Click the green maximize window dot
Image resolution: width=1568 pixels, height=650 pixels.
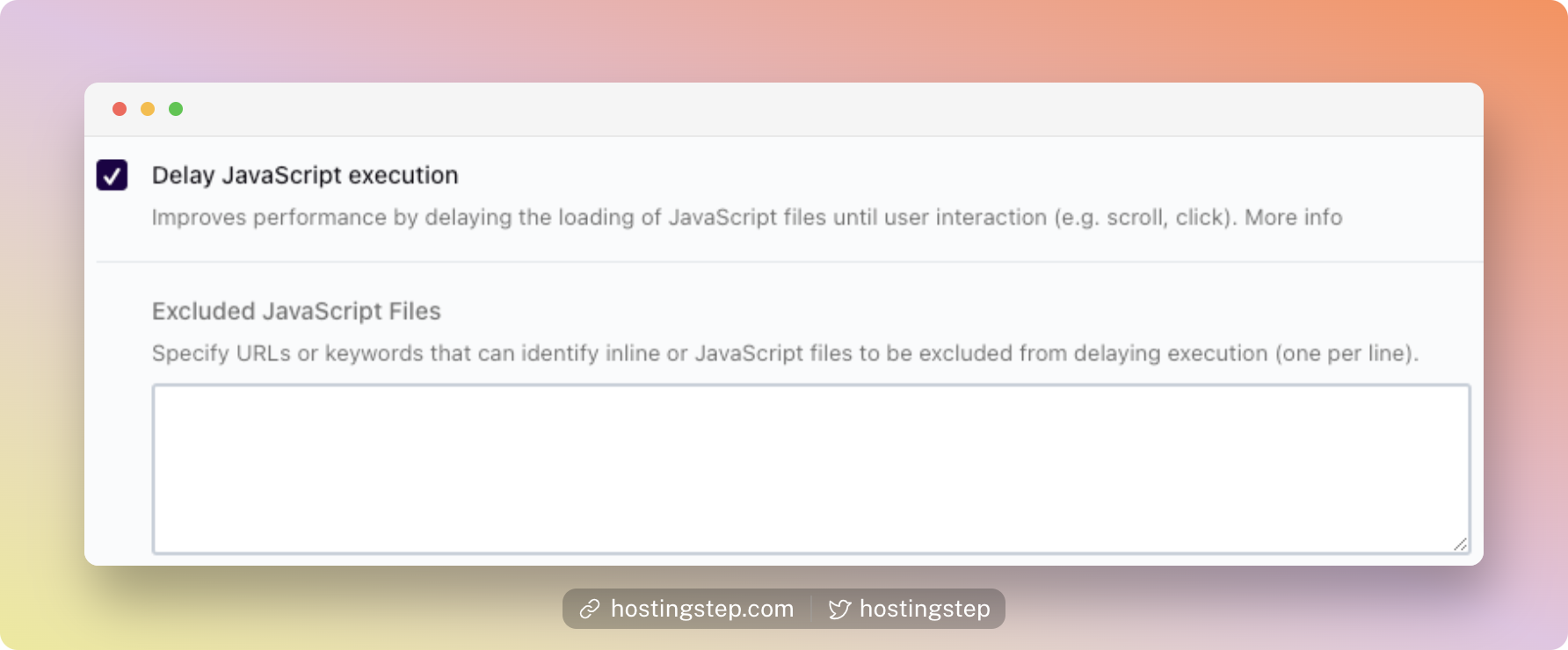coord(176,109)
